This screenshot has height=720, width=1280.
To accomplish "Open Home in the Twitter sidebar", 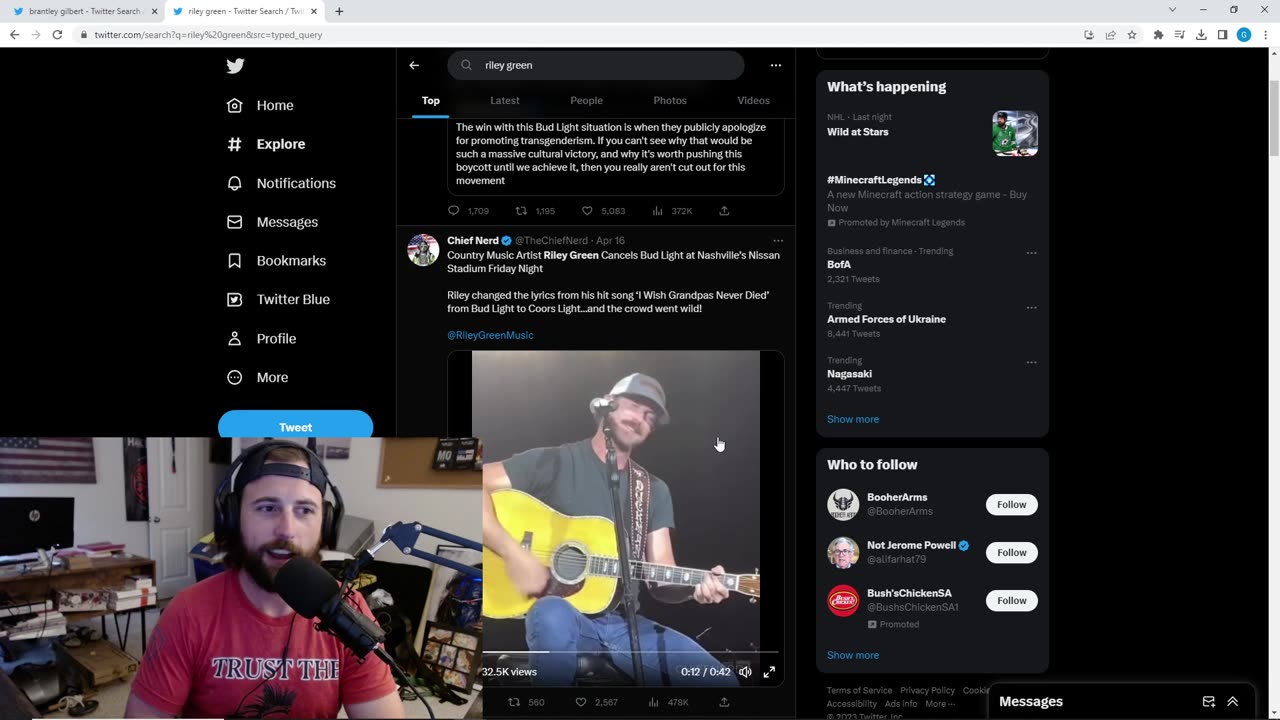I will tap(260, 105).
